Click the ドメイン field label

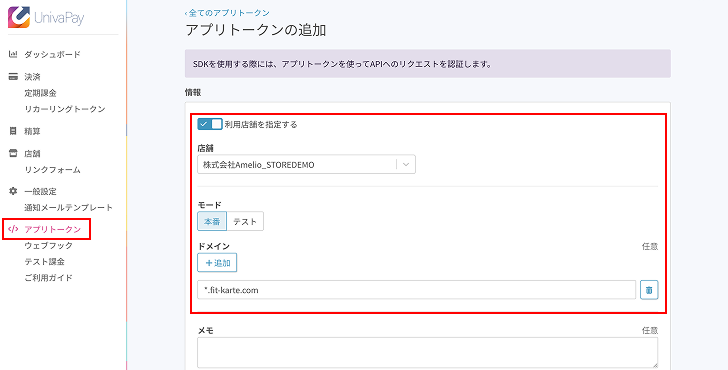pyautogui.click(x=214, y=247)
